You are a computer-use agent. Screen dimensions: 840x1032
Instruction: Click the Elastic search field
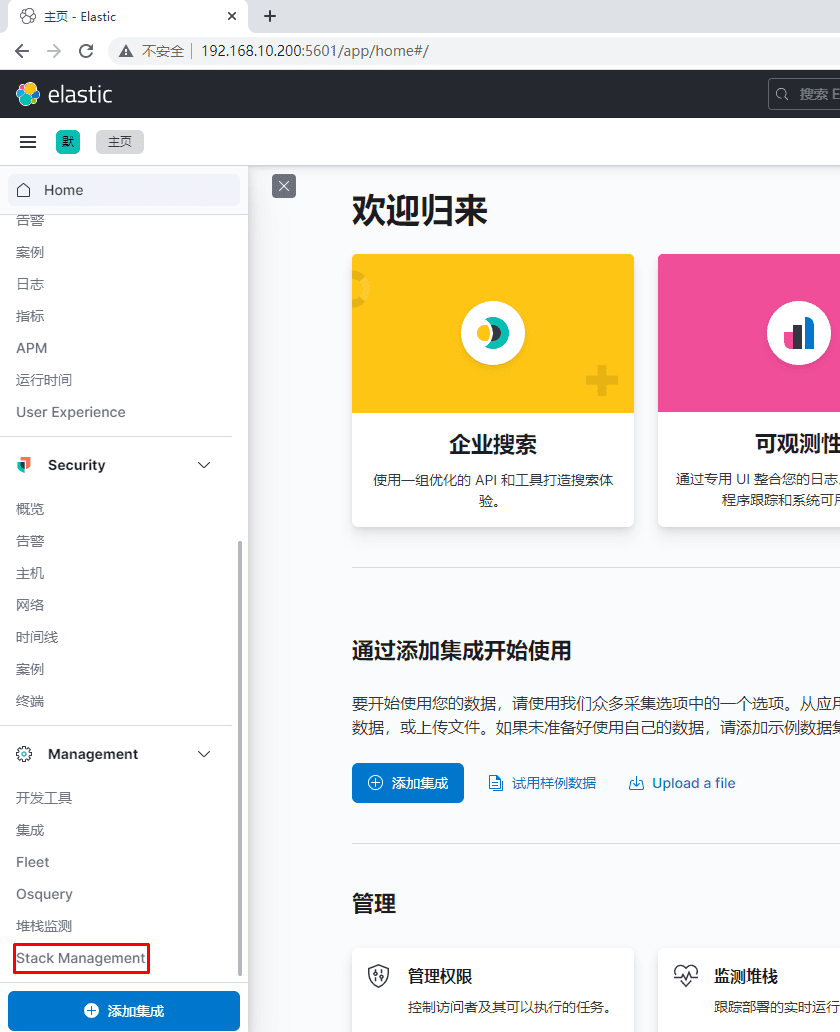pyautogui.click(x=804, y=94)
